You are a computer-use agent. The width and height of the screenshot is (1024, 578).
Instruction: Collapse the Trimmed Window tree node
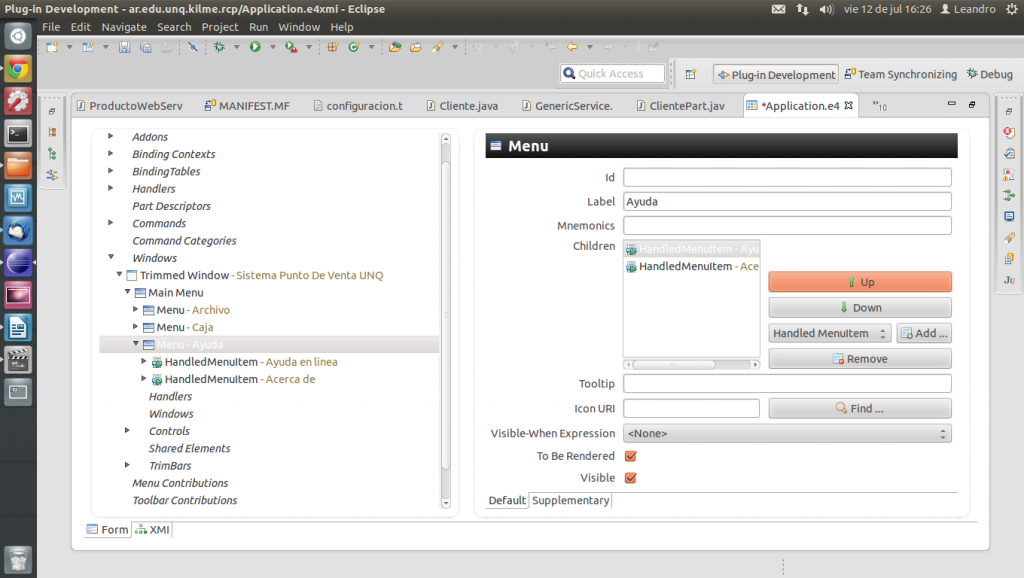[x=120, y=275]
